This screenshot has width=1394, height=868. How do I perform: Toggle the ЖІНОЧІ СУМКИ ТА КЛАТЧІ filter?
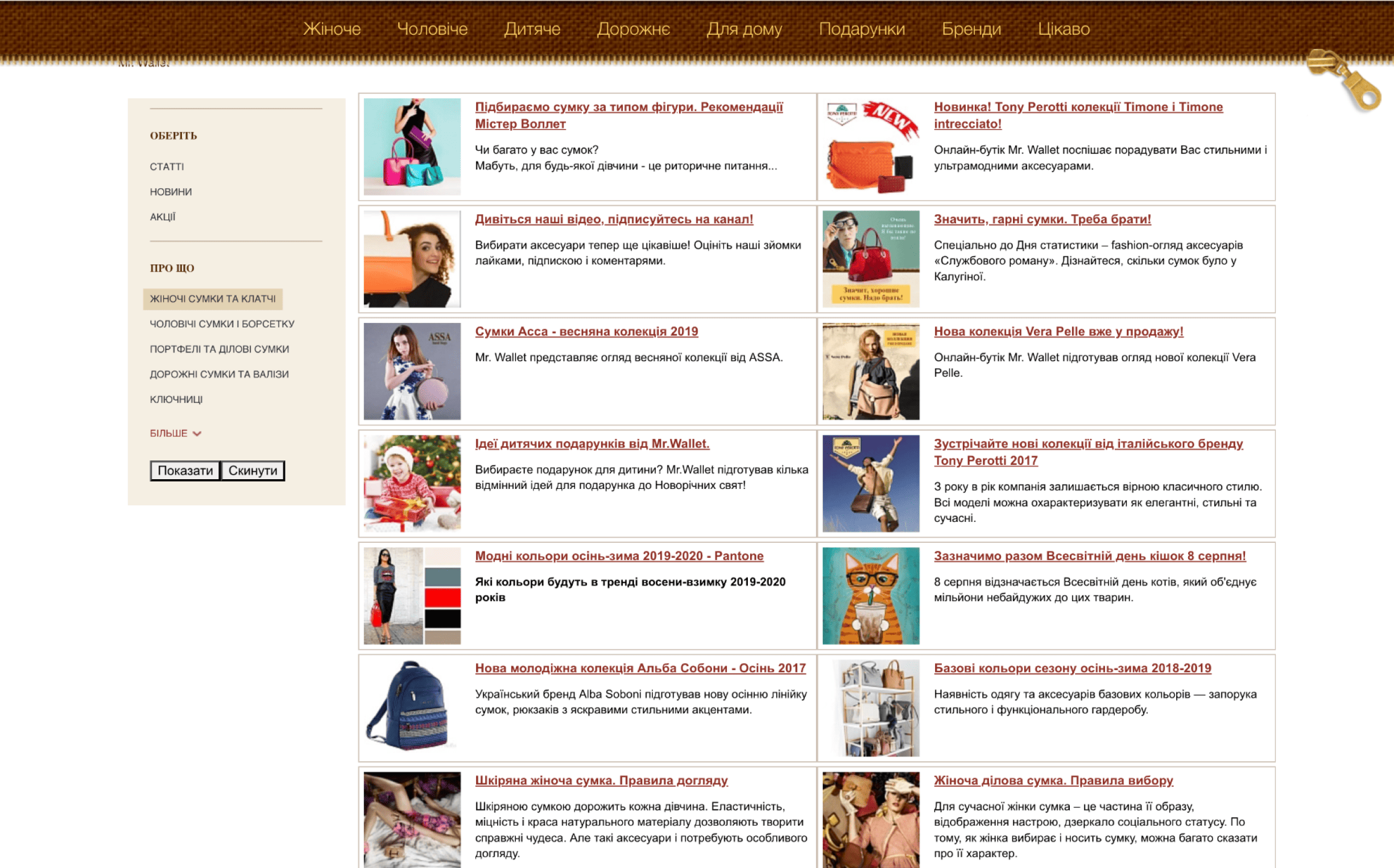pyautogui.click(x=213, y=299)
